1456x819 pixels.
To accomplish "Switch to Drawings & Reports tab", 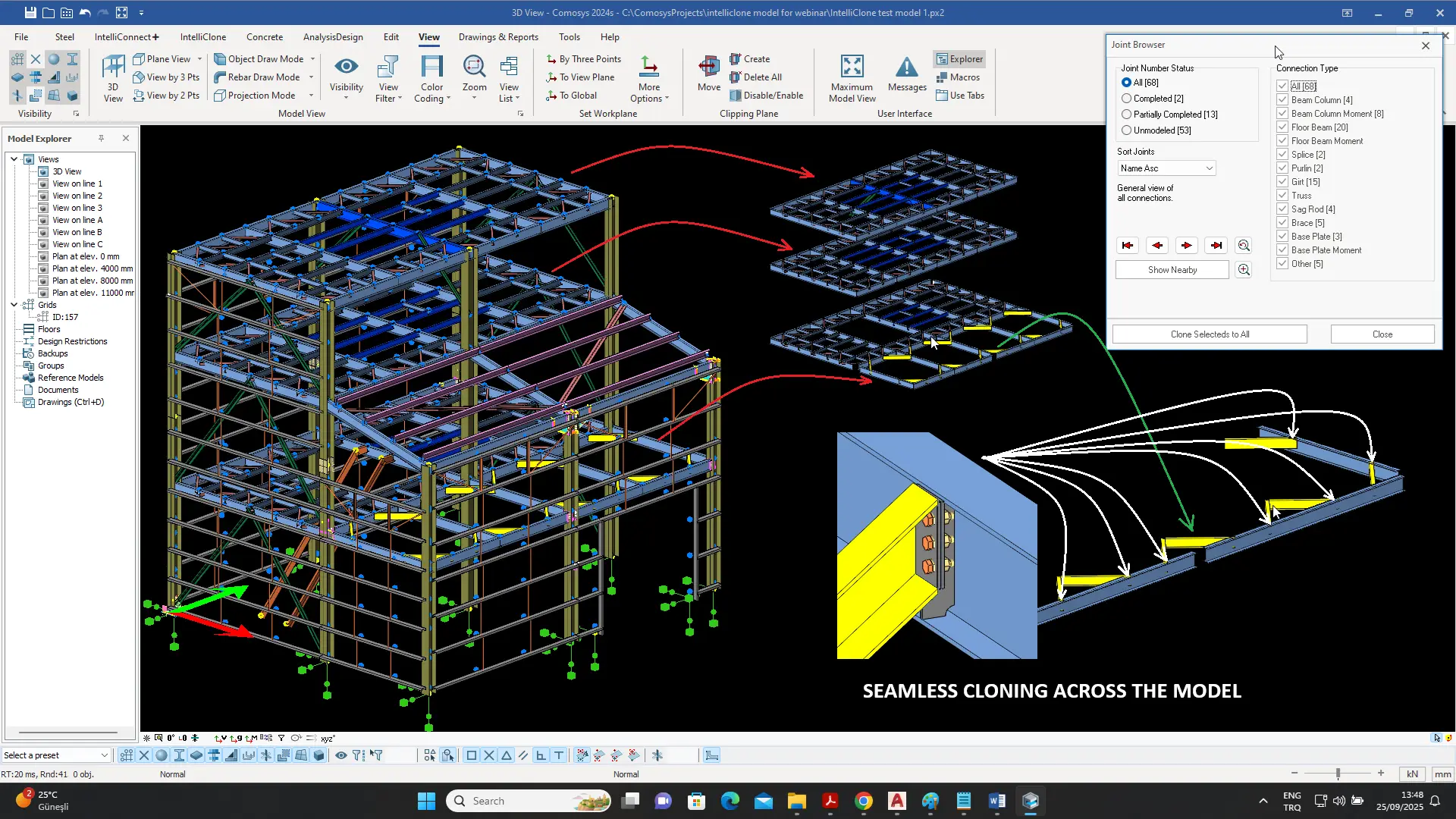I will coord(498,36).
